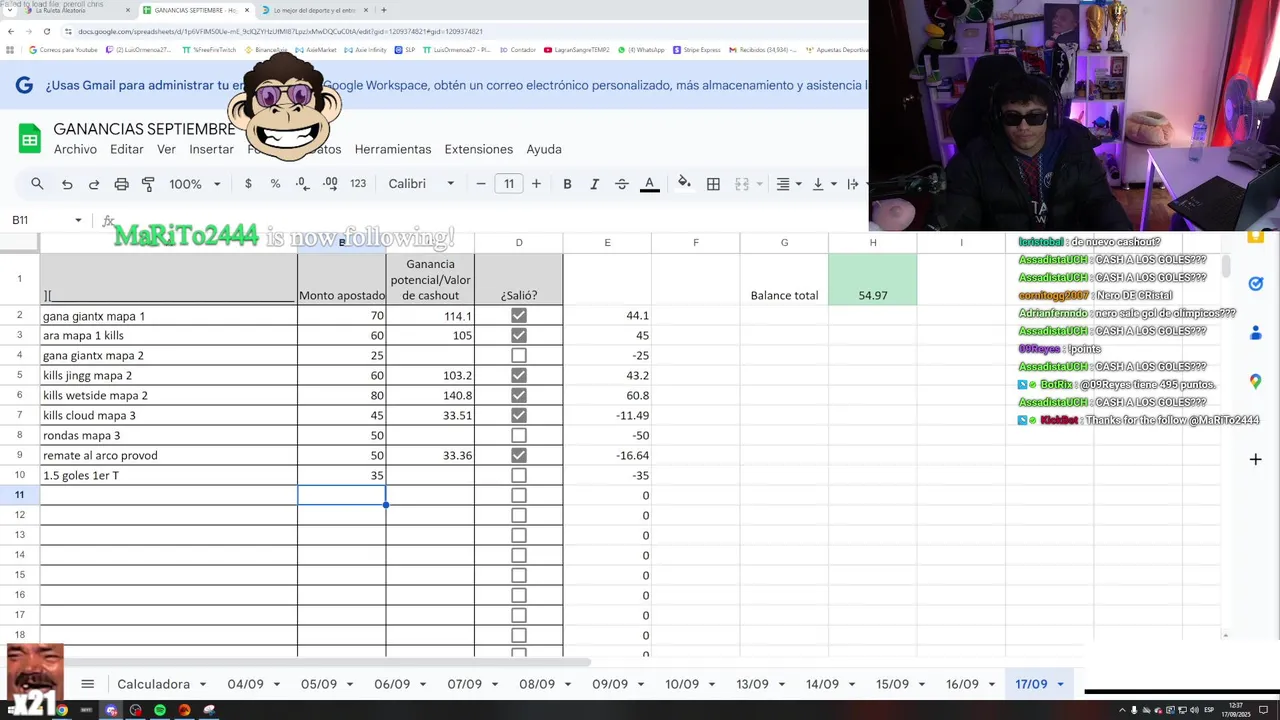Open the search menus tool

(x=37, y=184)
